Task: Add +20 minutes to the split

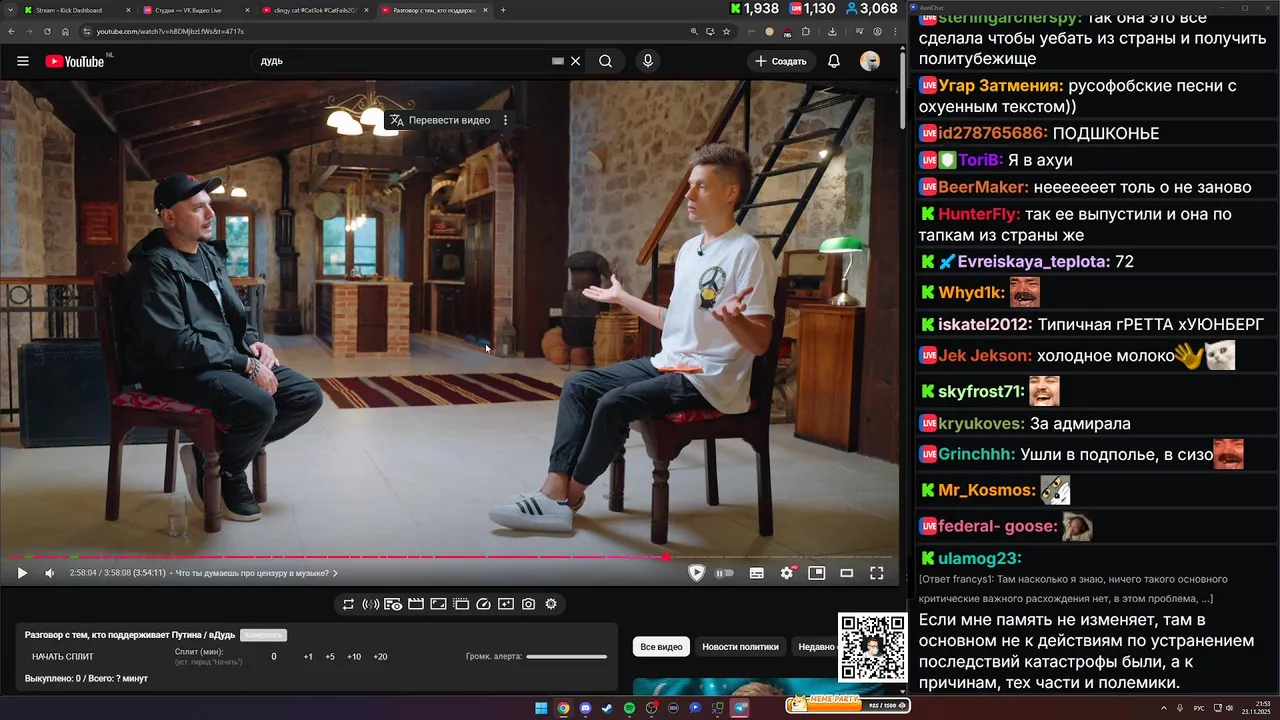Action: (x=380, y=657)
